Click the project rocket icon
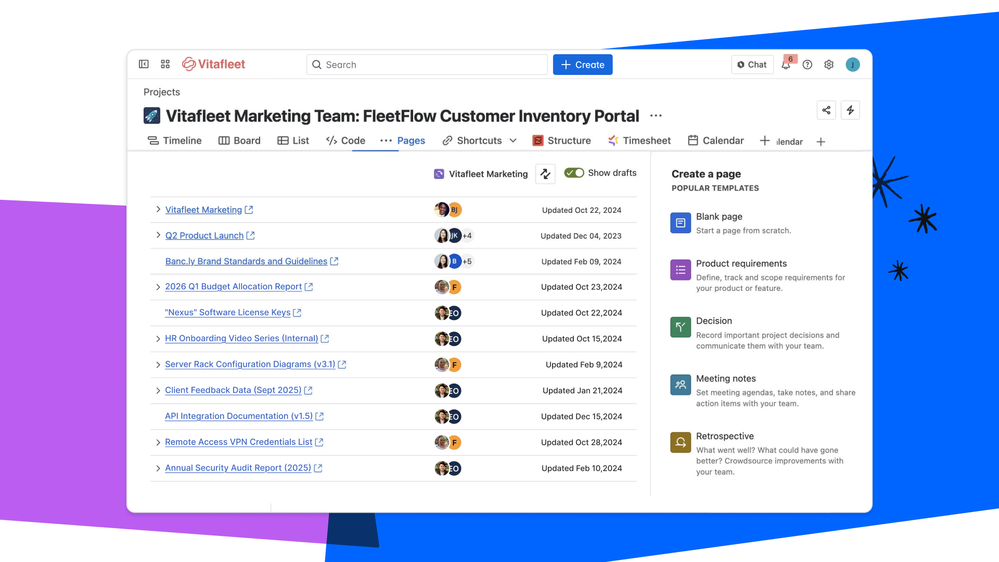Screen dimensions: 999x562 tap(152, 115)
